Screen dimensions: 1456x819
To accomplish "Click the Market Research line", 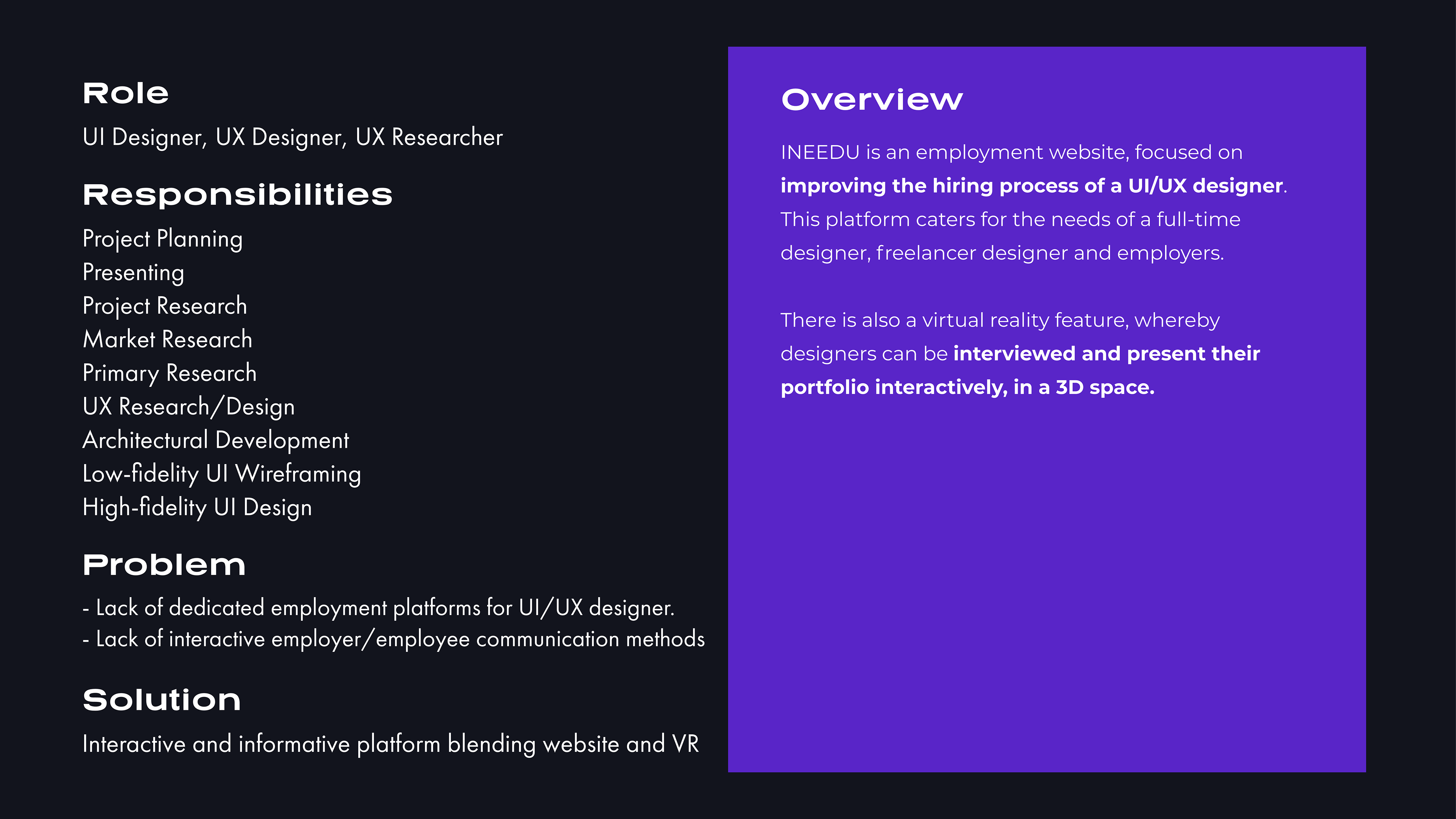I will 167,339.
